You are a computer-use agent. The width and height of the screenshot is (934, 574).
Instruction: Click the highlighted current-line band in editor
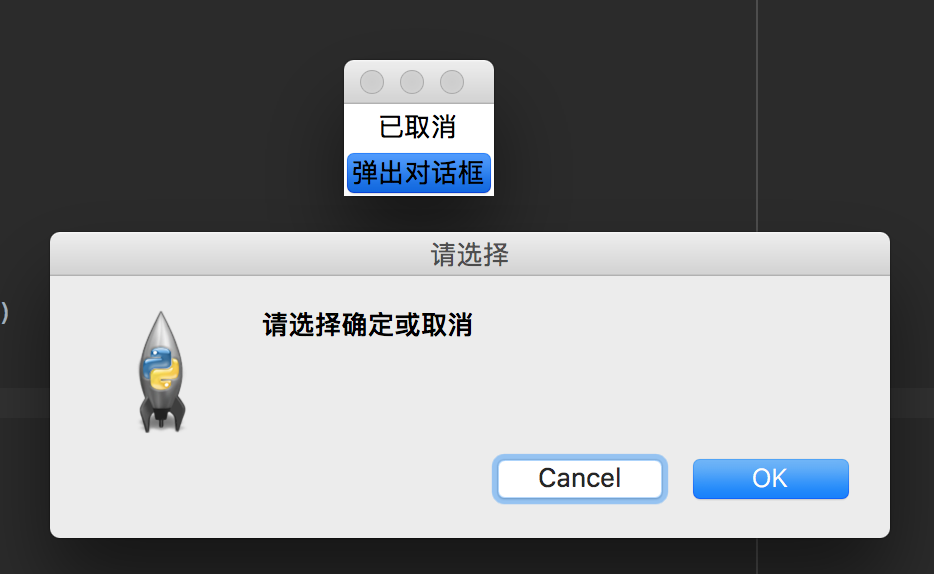click(x=24, y=403)
